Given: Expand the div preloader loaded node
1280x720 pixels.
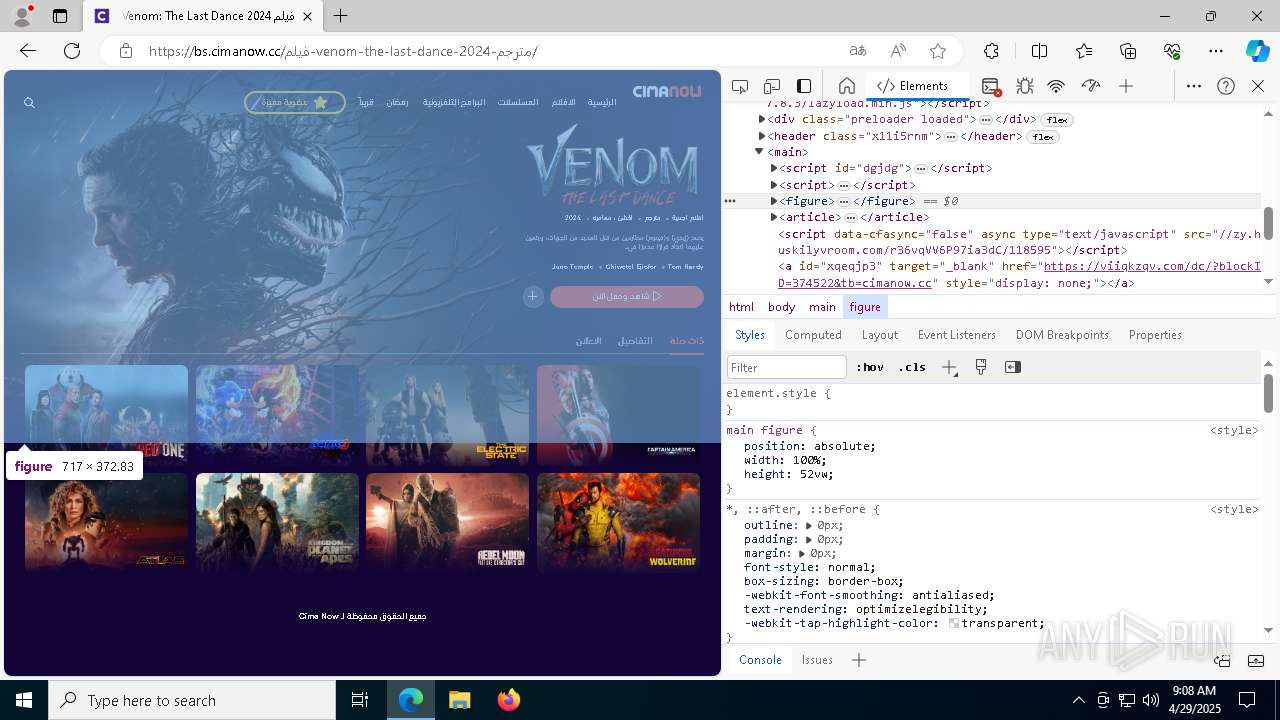Looking at the screenshot, I should [x=762, y=119].
